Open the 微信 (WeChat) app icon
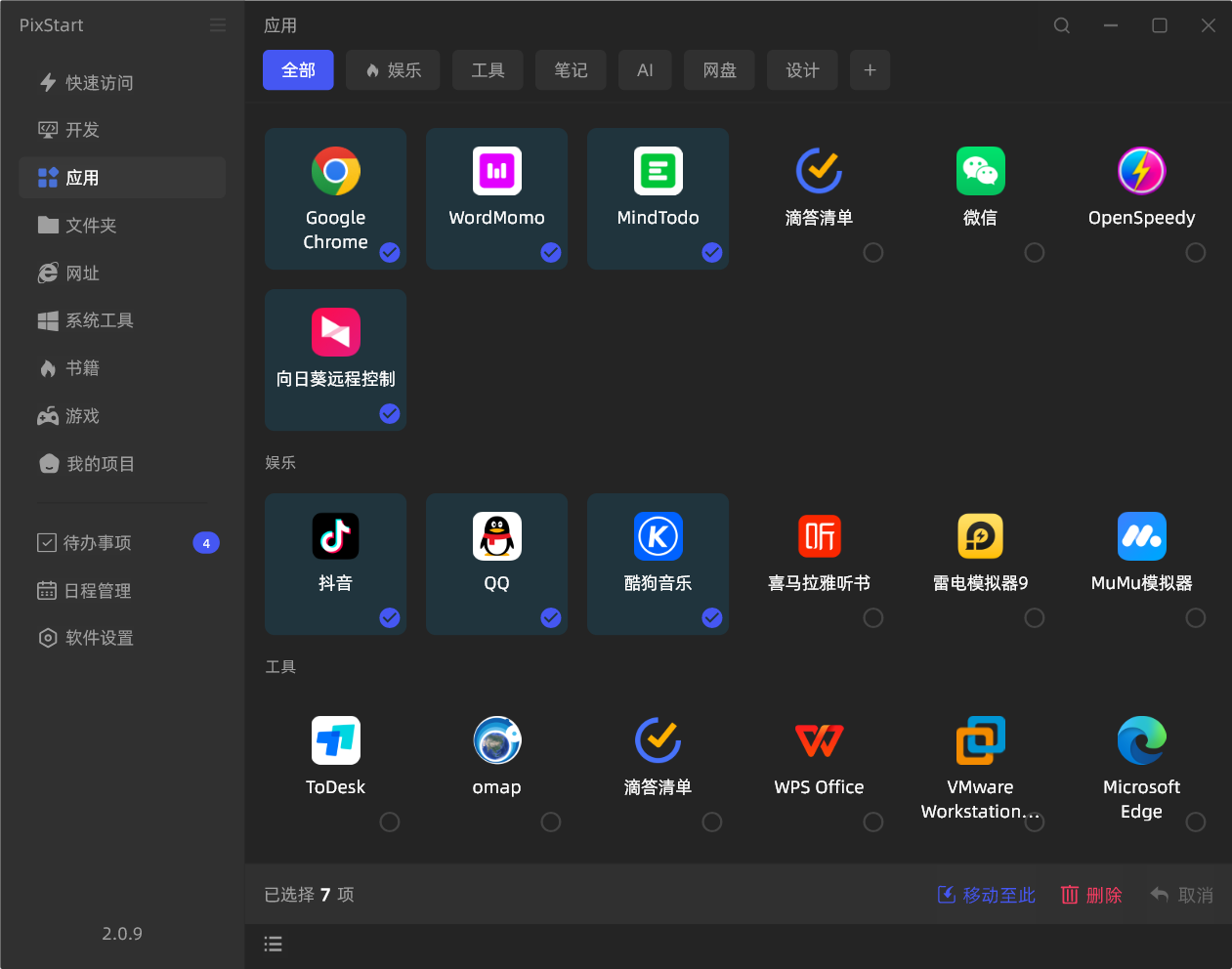 point(980,171)
